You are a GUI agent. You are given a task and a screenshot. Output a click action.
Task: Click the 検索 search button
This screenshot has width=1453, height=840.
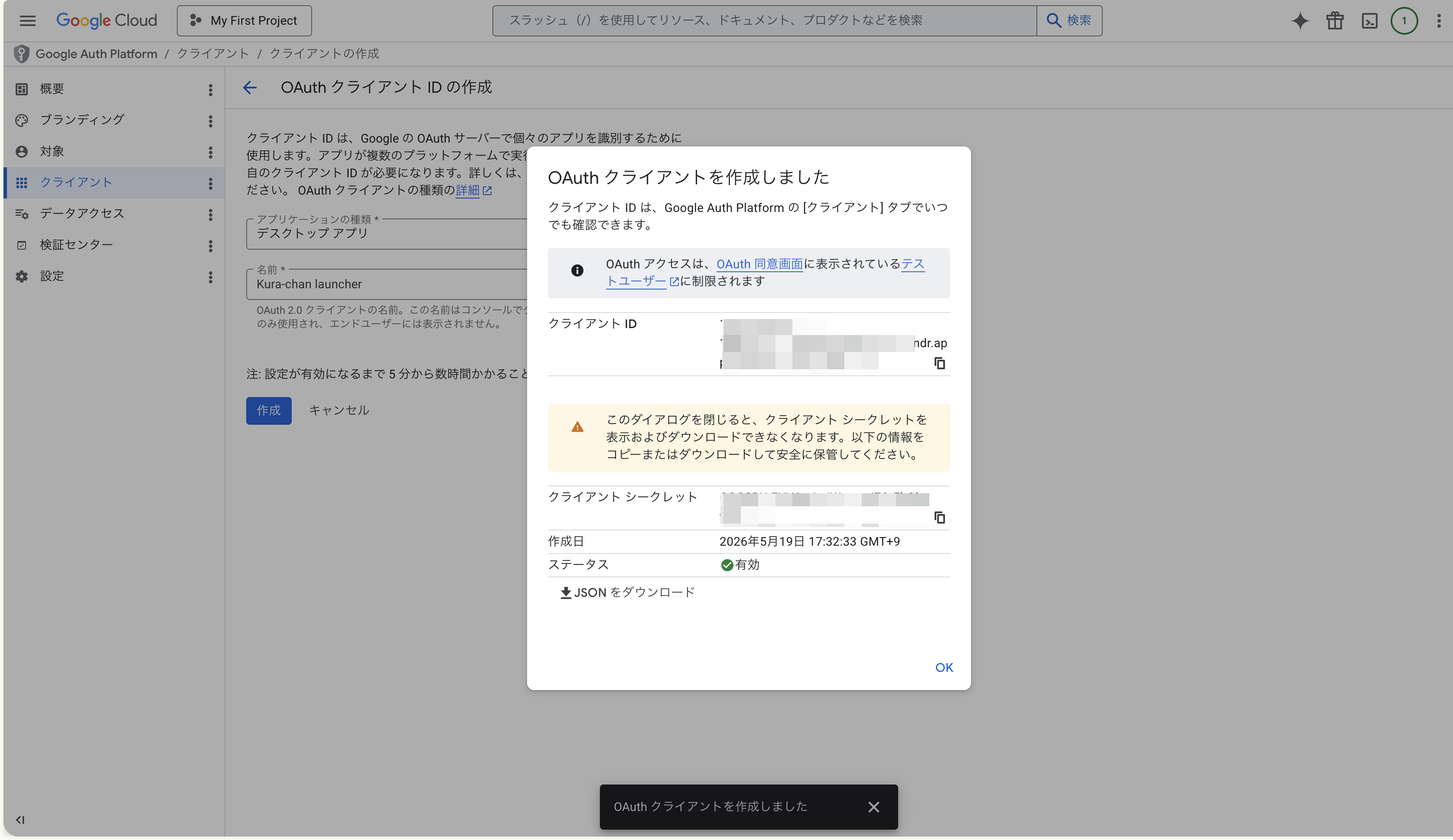click(x=1069, y=21)
